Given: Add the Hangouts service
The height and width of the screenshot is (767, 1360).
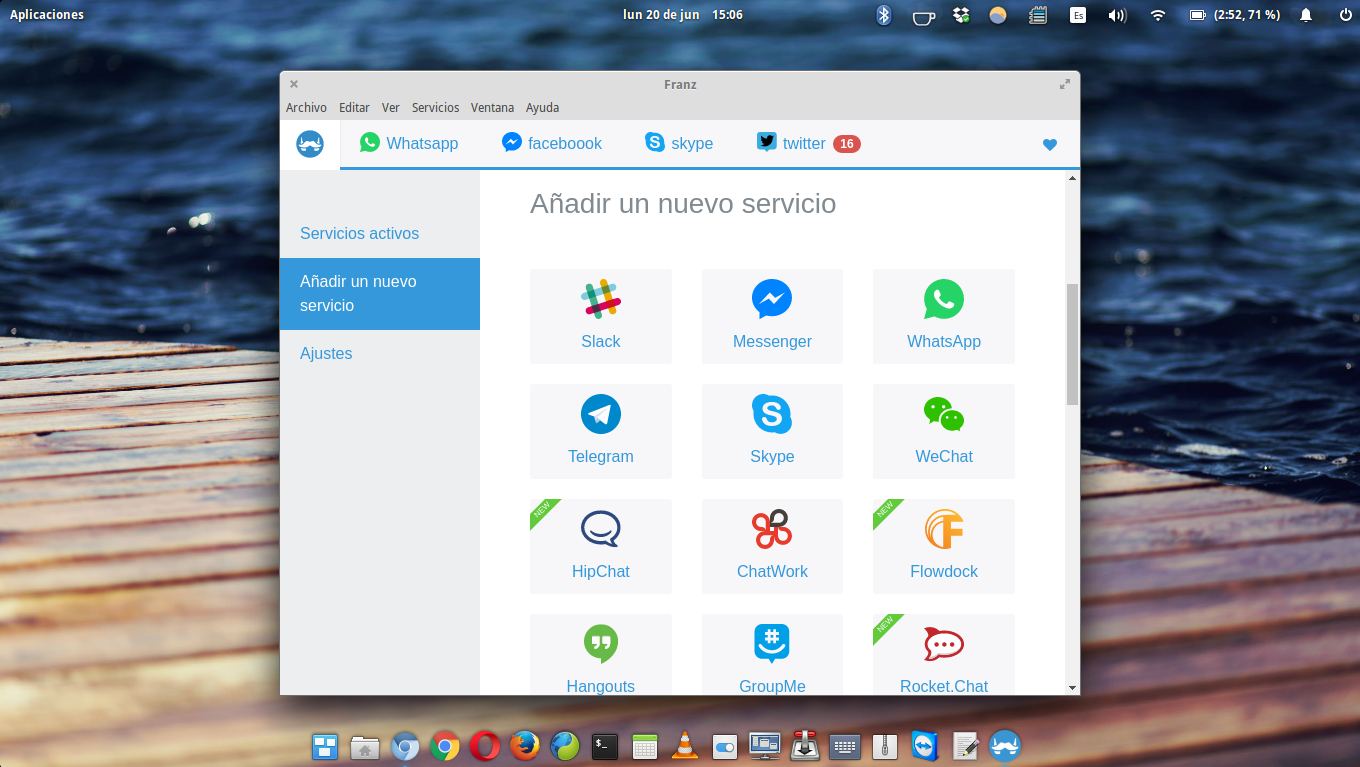Looking at the screenshot, I should pyautogui.click(x=600, y=654).
